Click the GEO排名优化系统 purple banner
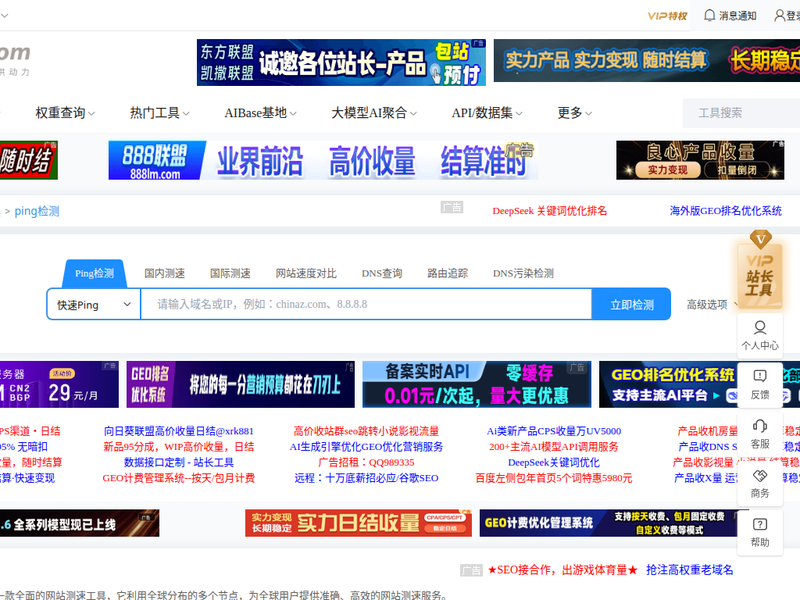The width and height of the screenshot is (800, 600). pos(240,384)
